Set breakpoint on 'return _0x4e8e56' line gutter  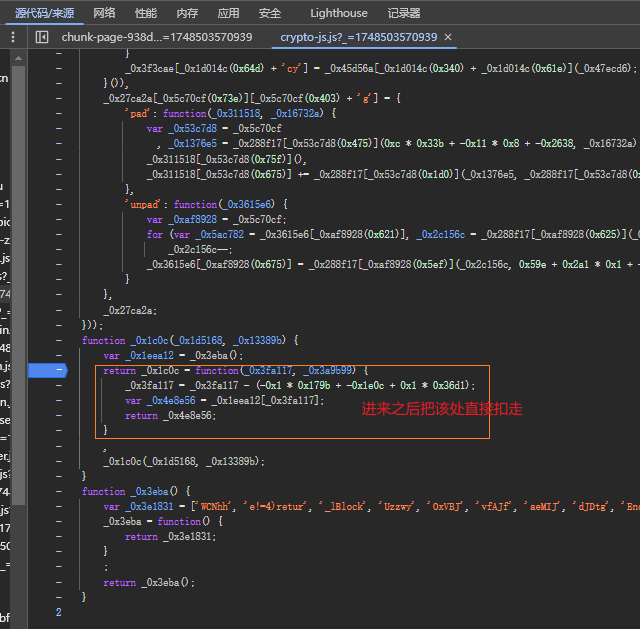(59, 416)
